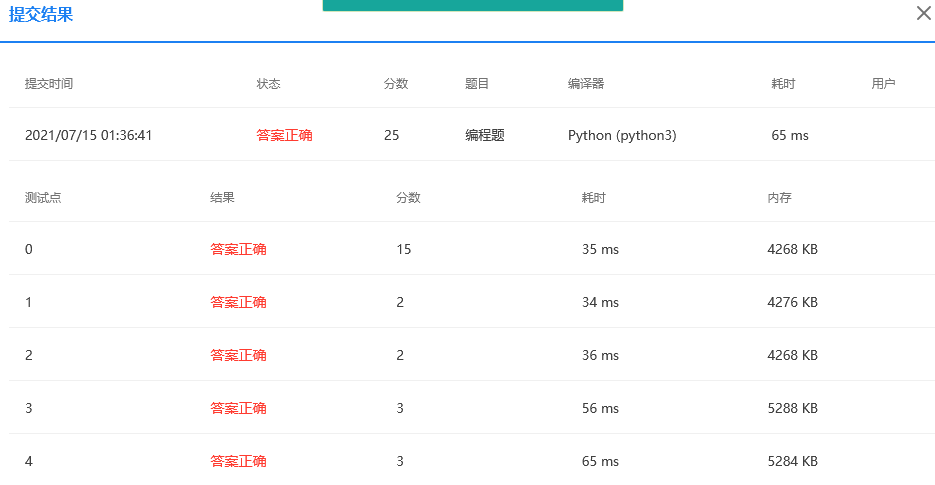Viewport: 935px width, 485px height.
Task: Select test point 1 row number
Action: pos(29,302)
